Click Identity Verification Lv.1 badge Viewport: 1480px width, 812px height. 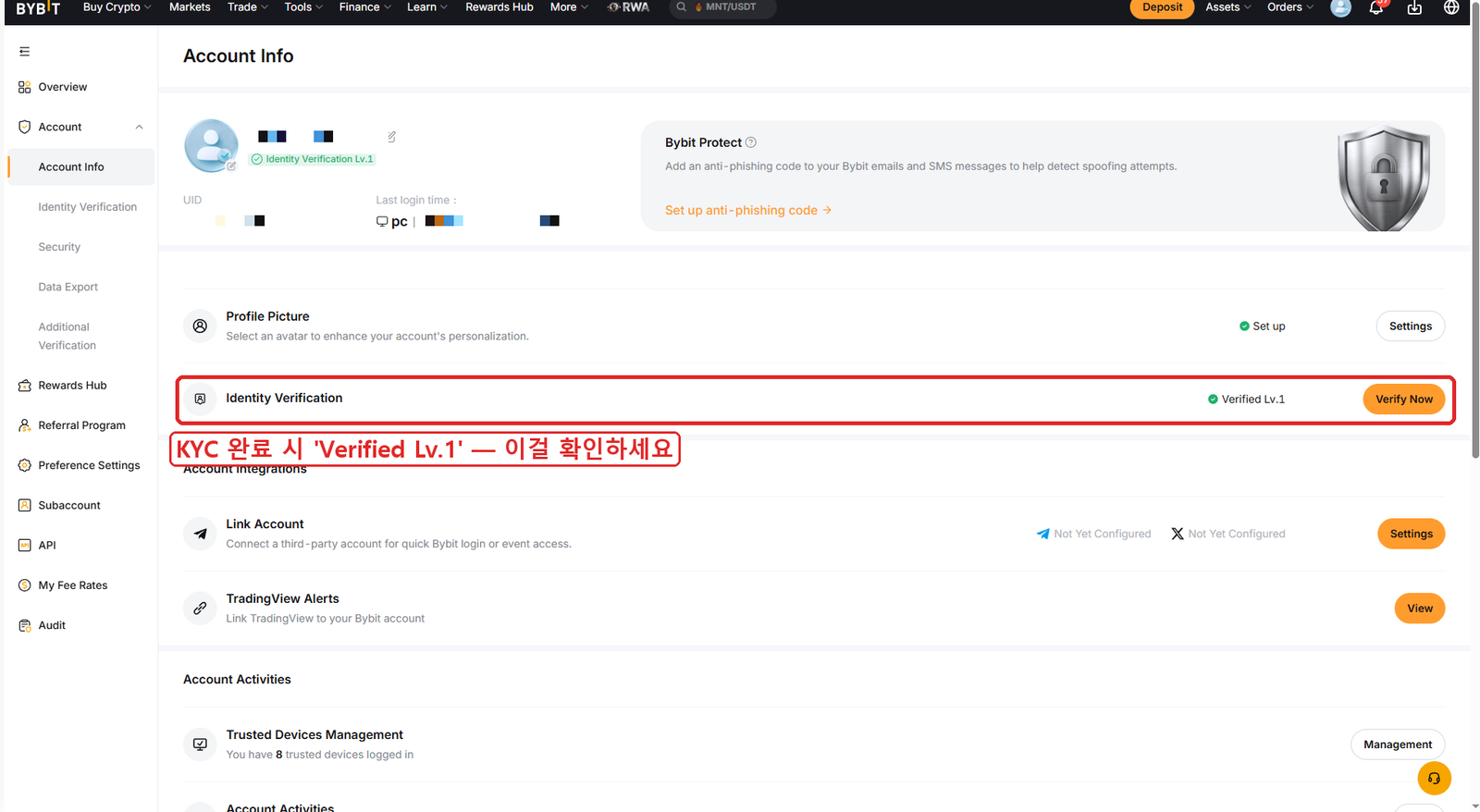click(313, 159)
